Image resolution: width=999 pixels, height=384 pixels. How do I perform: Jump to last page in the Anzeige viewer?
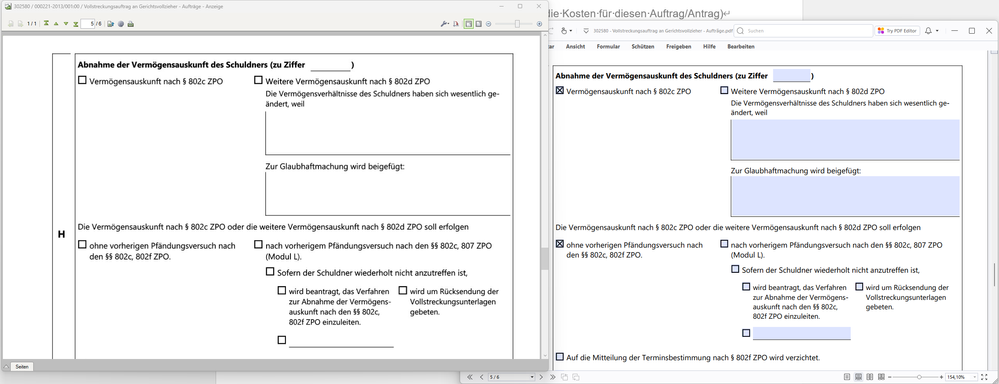click(x=76, y=24)
